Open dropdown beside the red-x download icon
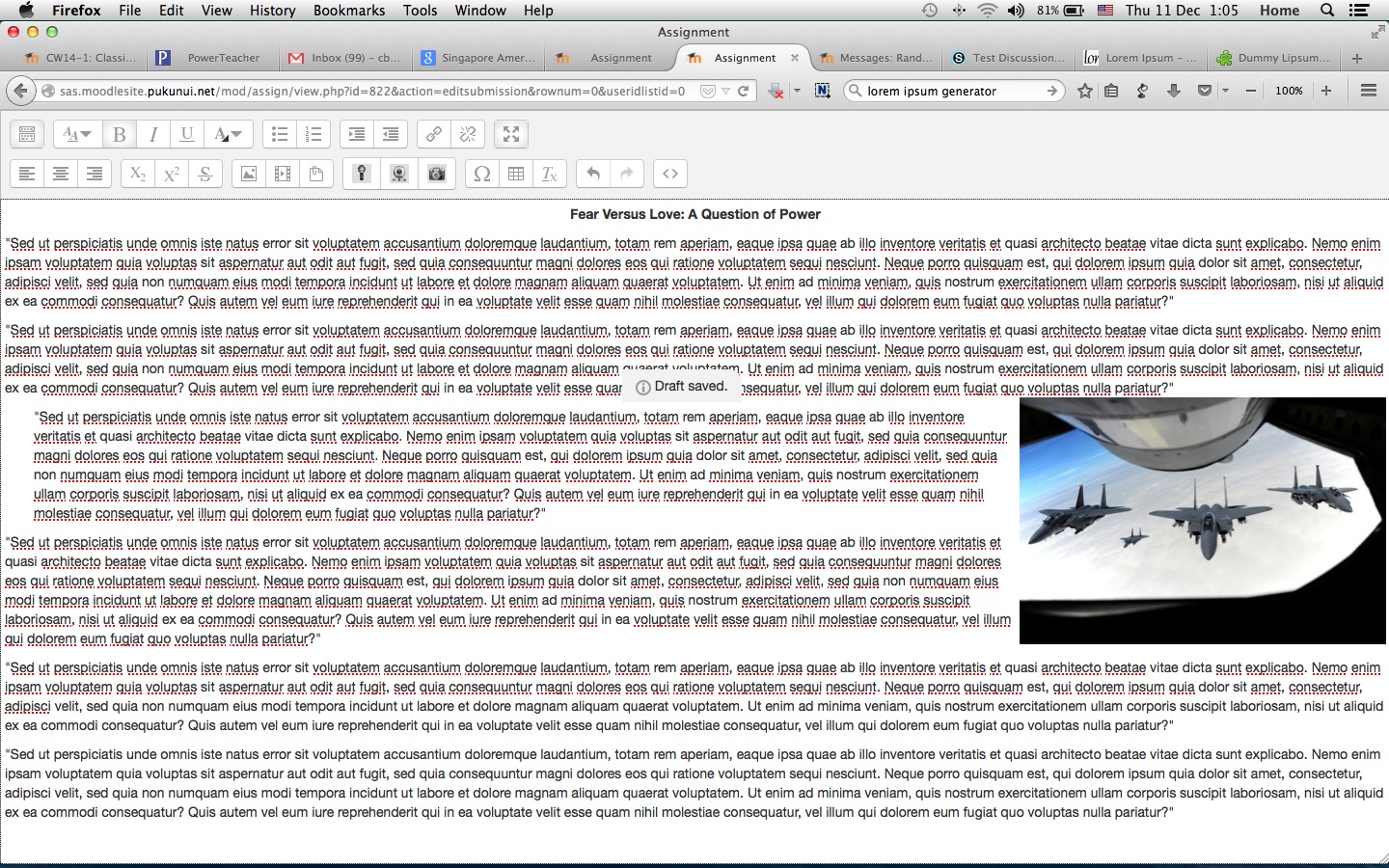The width and height of the screenshot is (1389, 868). 797,91
